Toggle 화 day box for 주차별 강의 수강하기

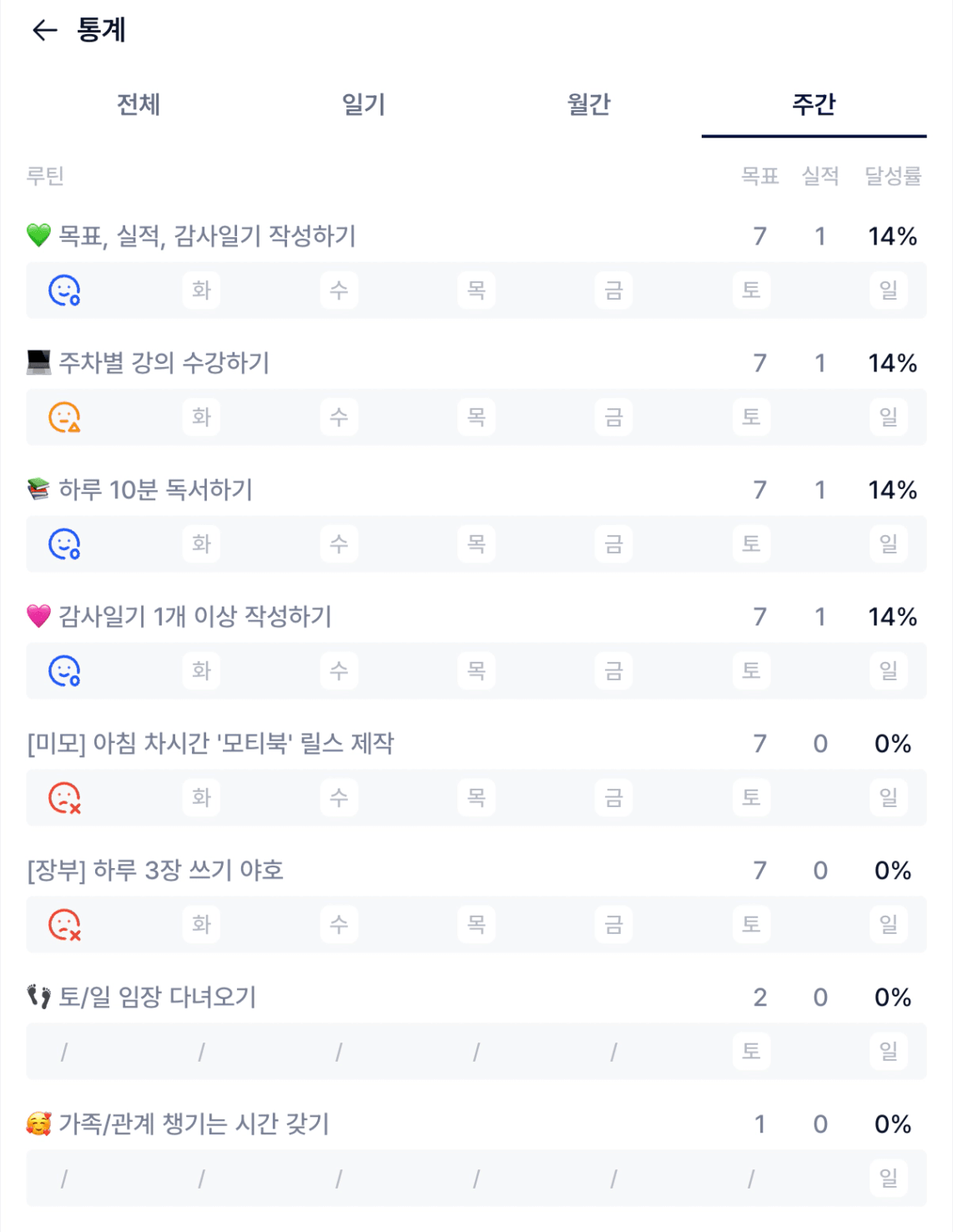[201, 417]
